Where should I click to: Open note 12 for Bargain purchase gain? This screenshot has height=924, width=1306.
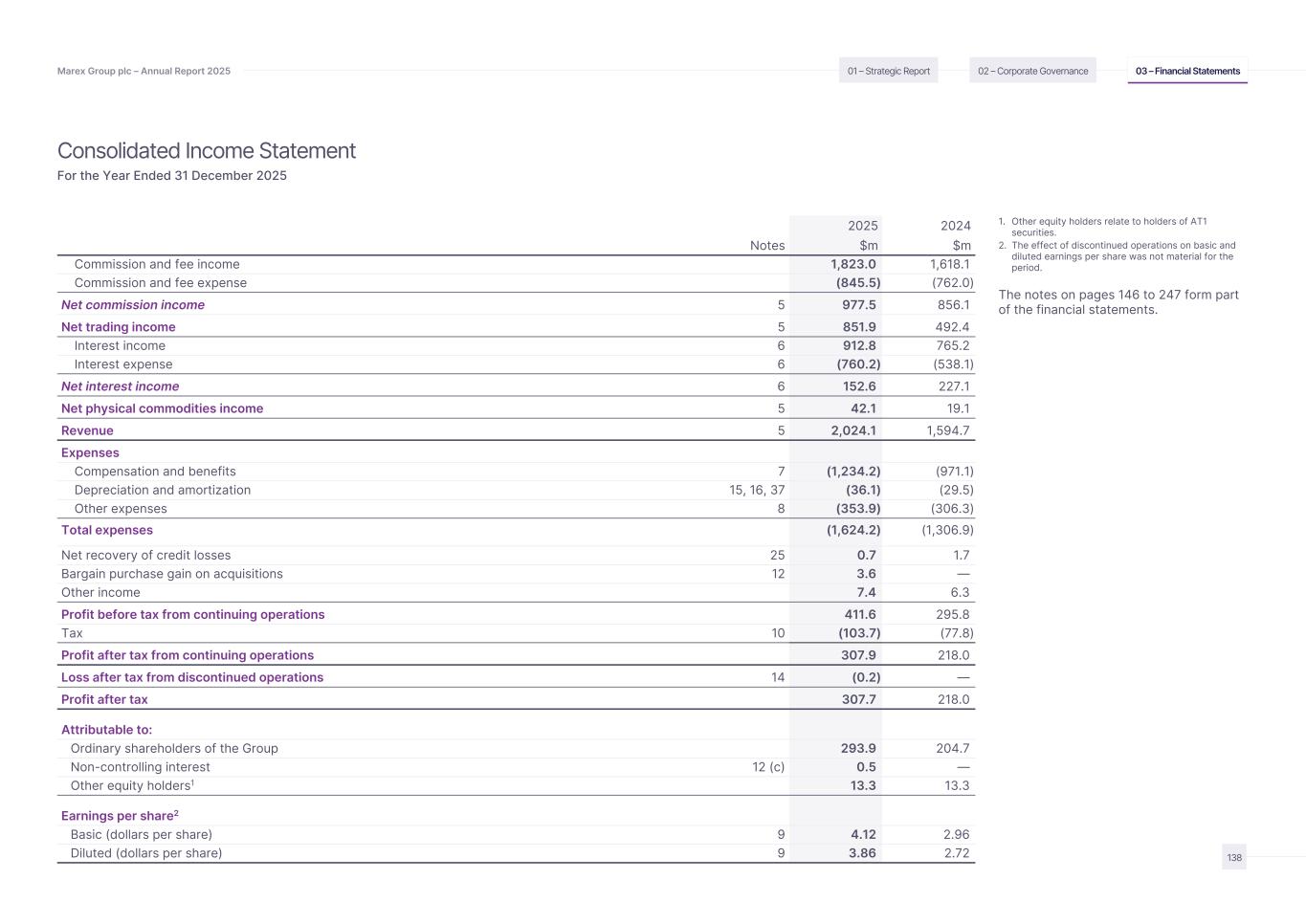click(x=777, y=574)
